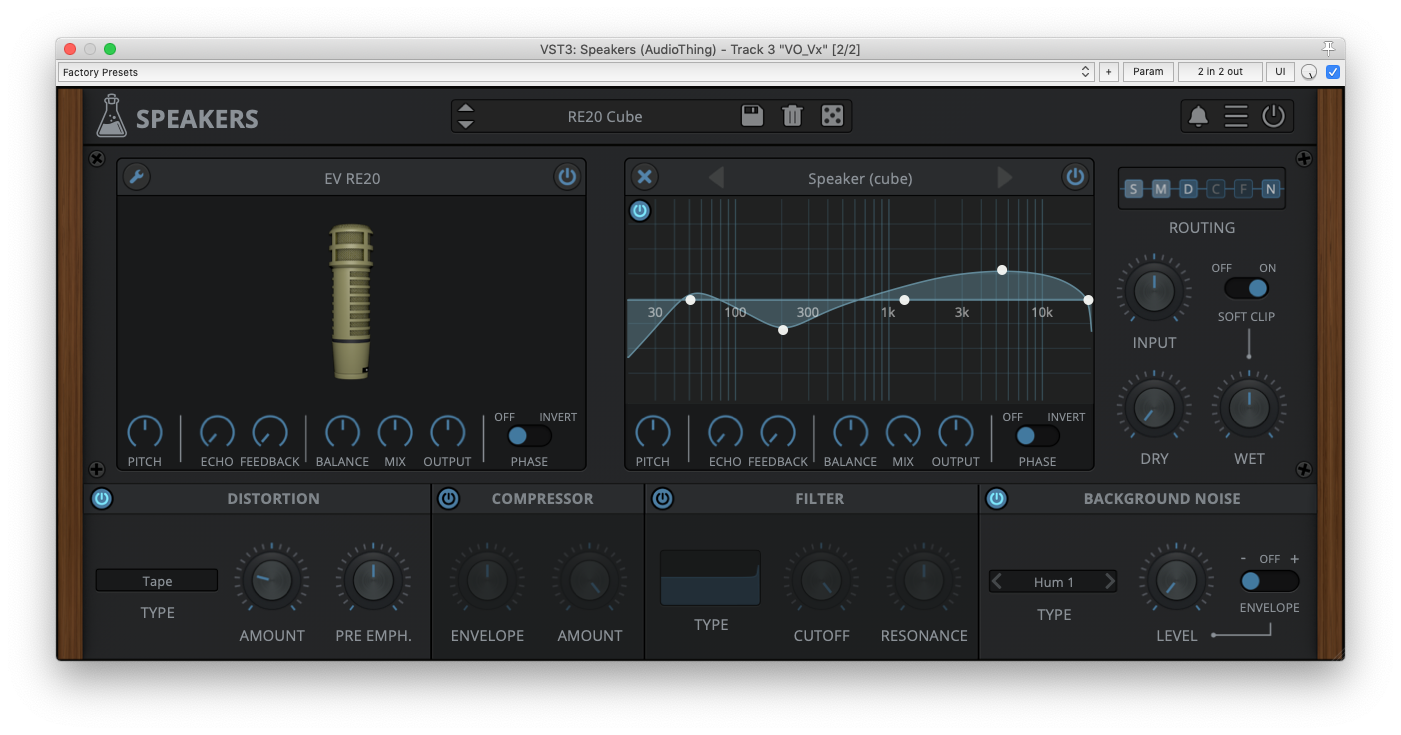Save the current preset with the floppy icon
Image resolution: width=1401 pixels, height=735 pixels.
751,115
